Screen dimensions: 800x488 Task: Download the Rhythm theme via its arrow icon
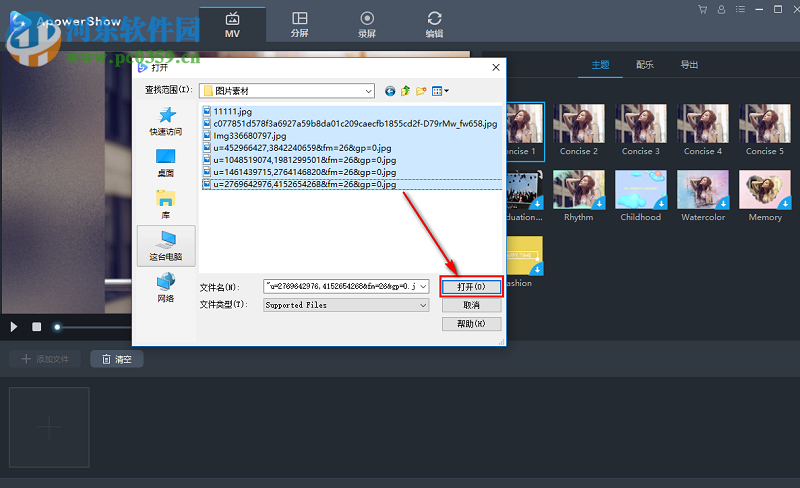599,204
